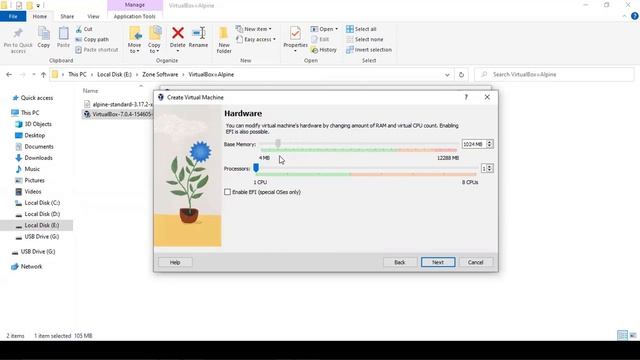Show file History
This screenshot has width=640, height=360.
324,50
